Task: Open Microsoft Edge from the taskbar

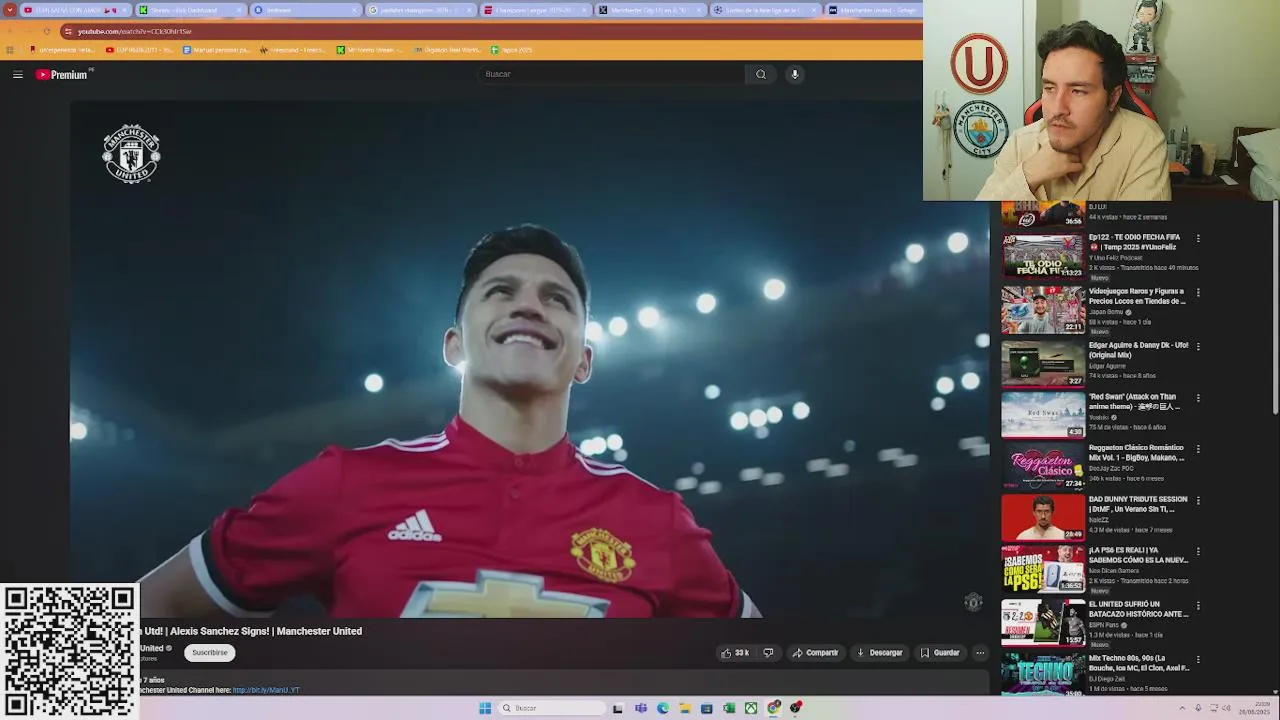Action: click(x=663, y=708)
